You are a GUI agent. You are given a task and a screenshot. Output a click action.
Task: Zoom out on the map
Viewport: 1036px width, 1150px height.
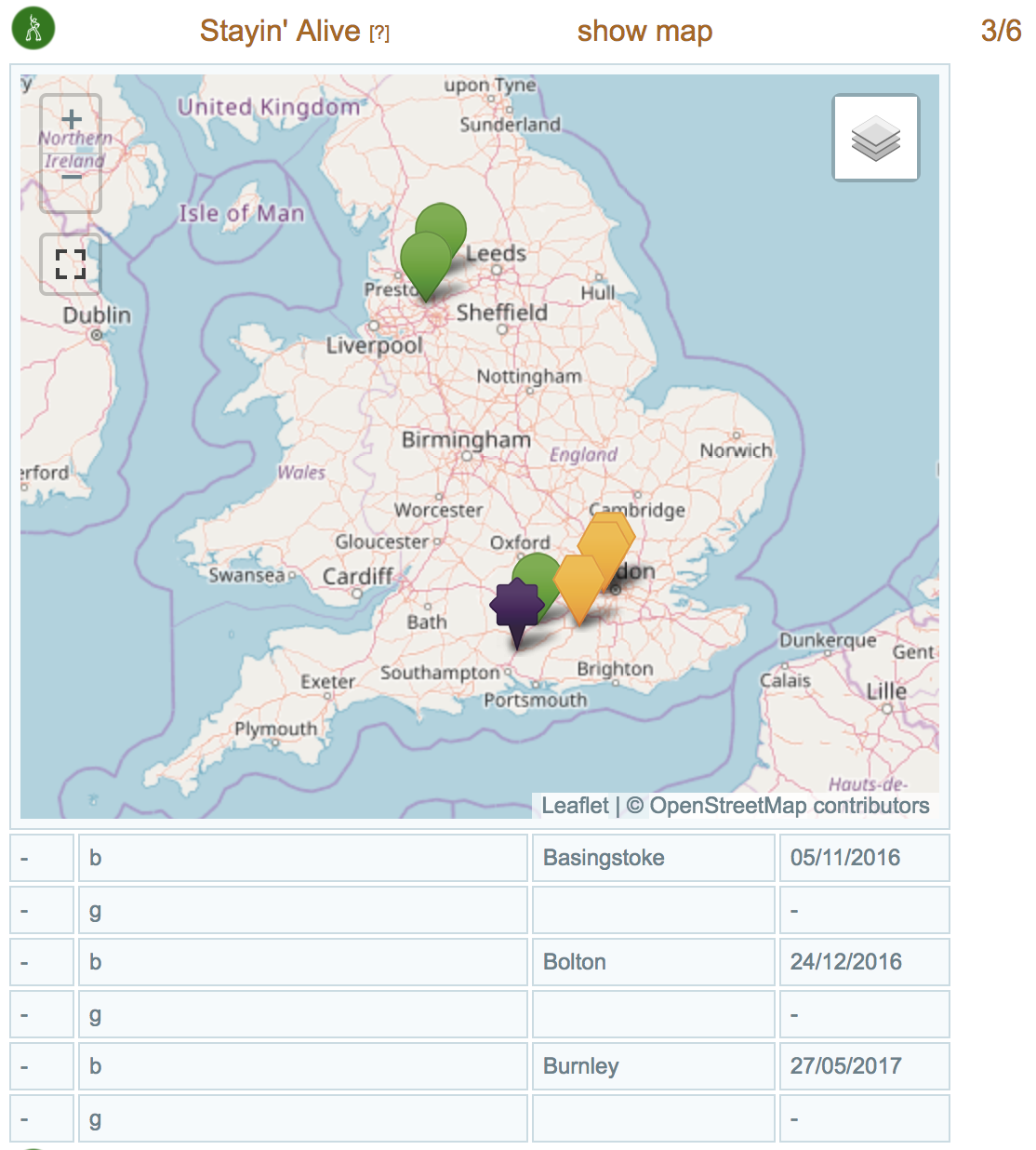(72, 179)
